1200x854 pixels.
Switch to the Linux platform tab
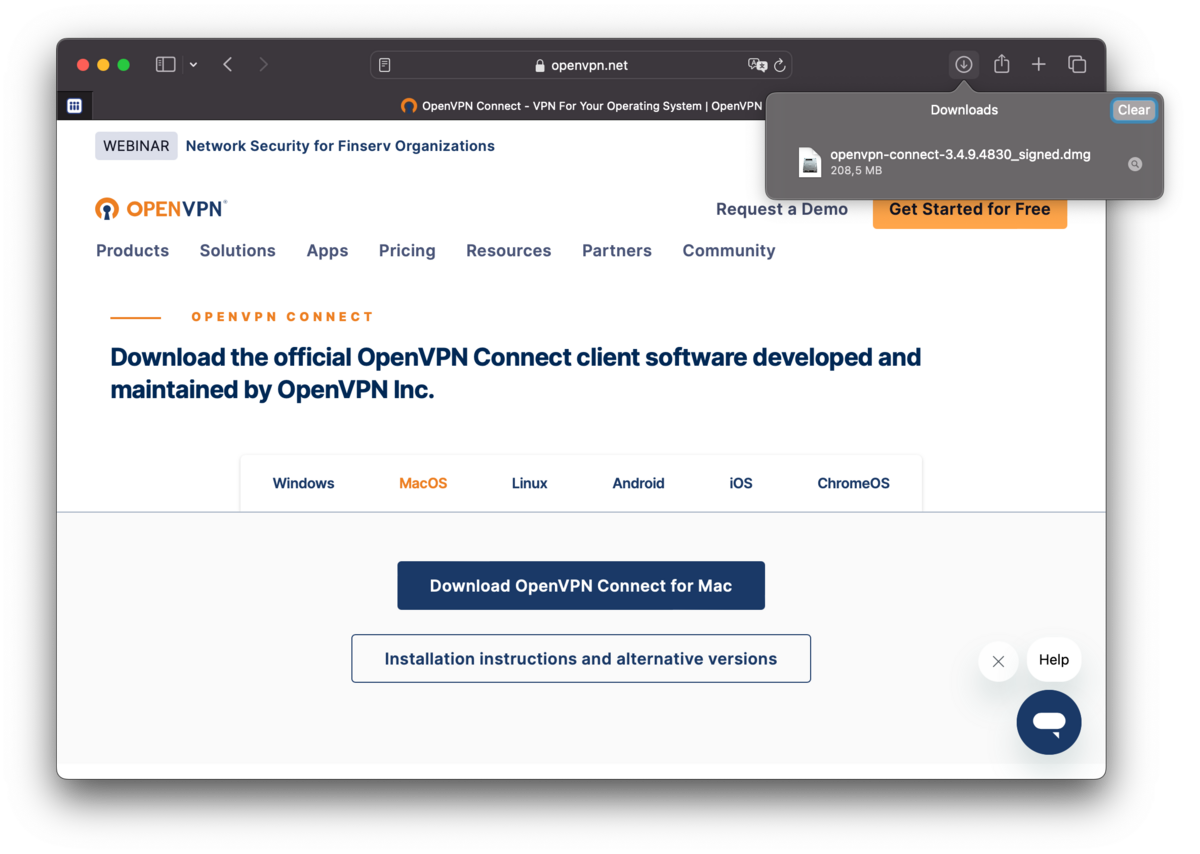click(x=529, y=483)
